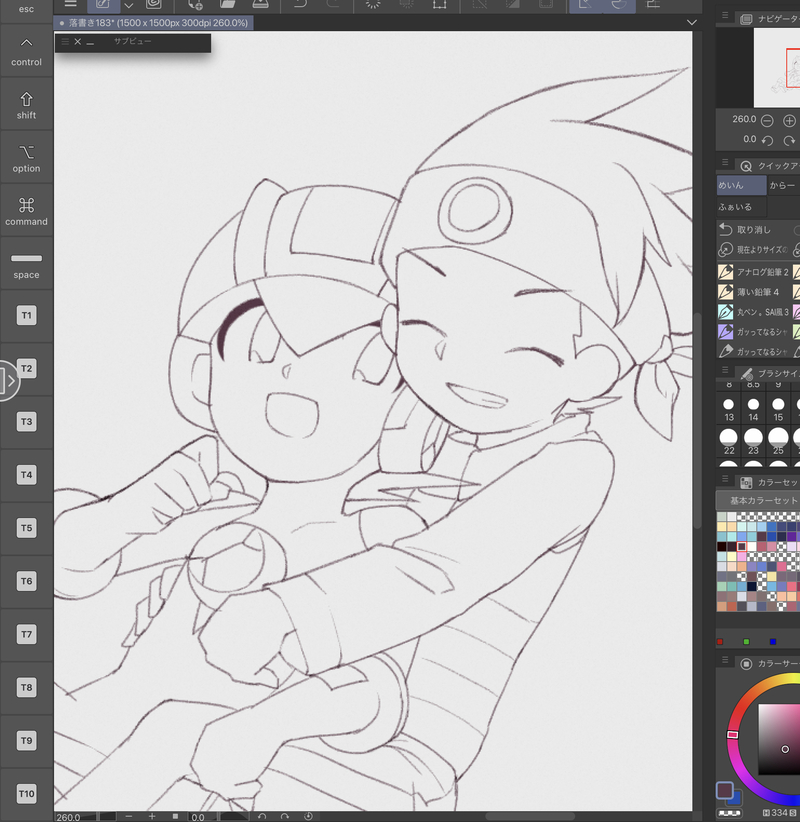Select the 丸ペン。SAI風 3 pen tool
800x822 pixels.
(753, 312)
